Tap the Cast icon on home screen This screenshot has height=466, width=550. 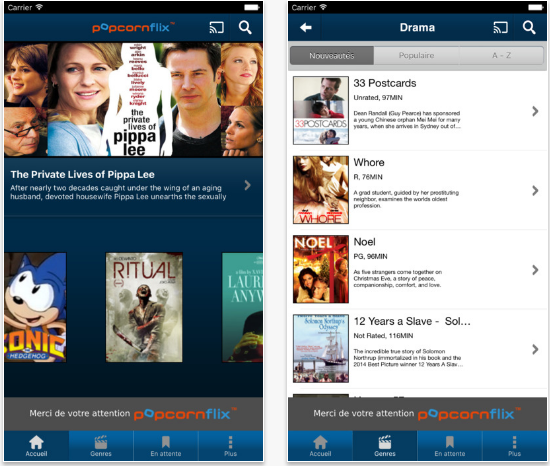pos(216,27)
